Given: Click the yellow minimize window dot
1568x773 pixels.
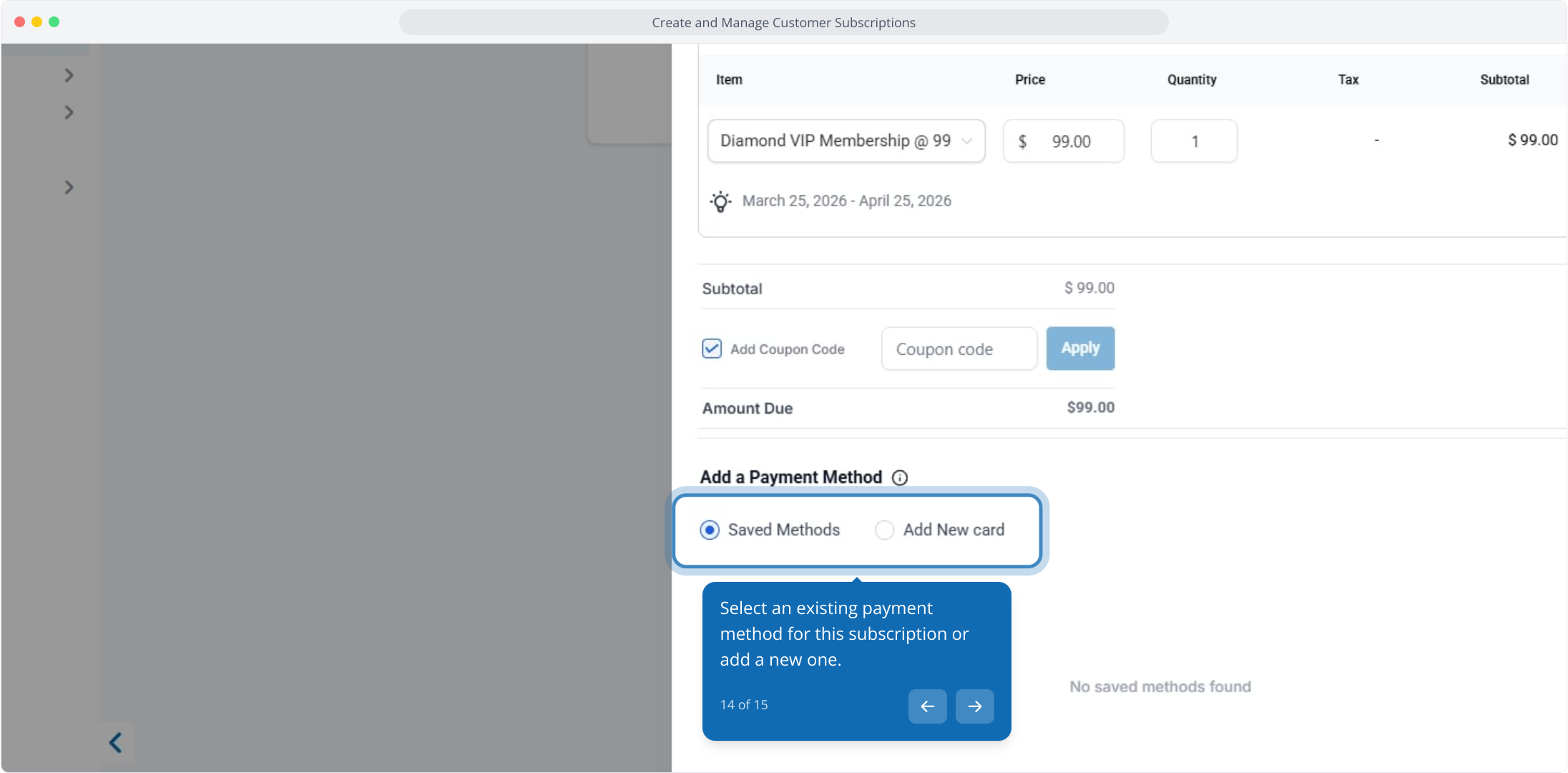Looking at the screenshot, I should pyautogui.click(x=36, y=22).
